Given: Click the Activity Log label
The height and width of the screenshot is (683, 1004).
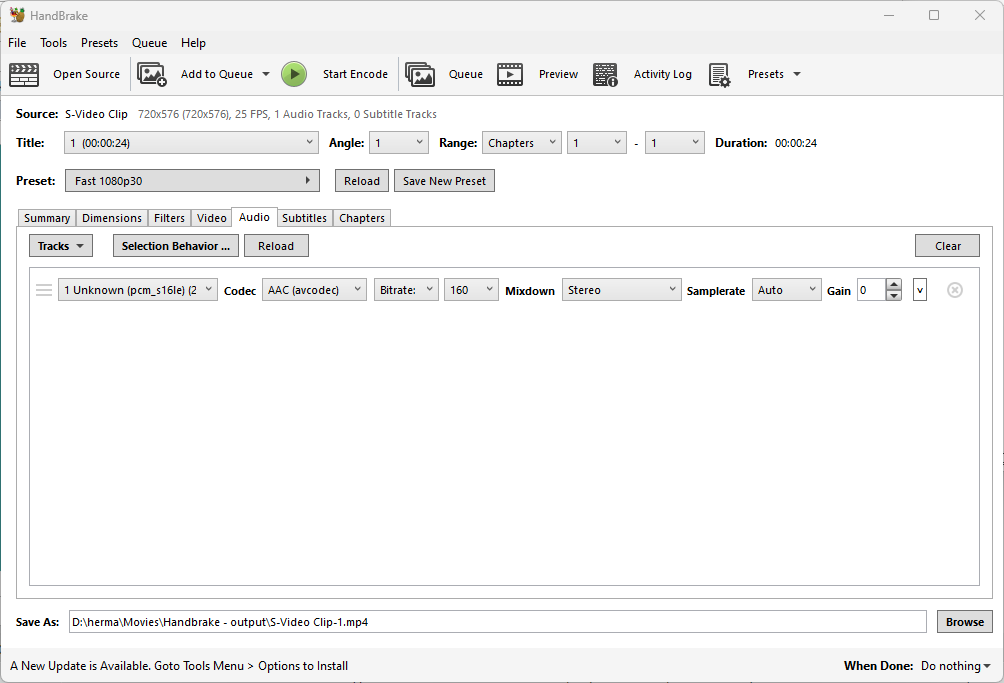Looking at the screenshot, I should (663, 74).
